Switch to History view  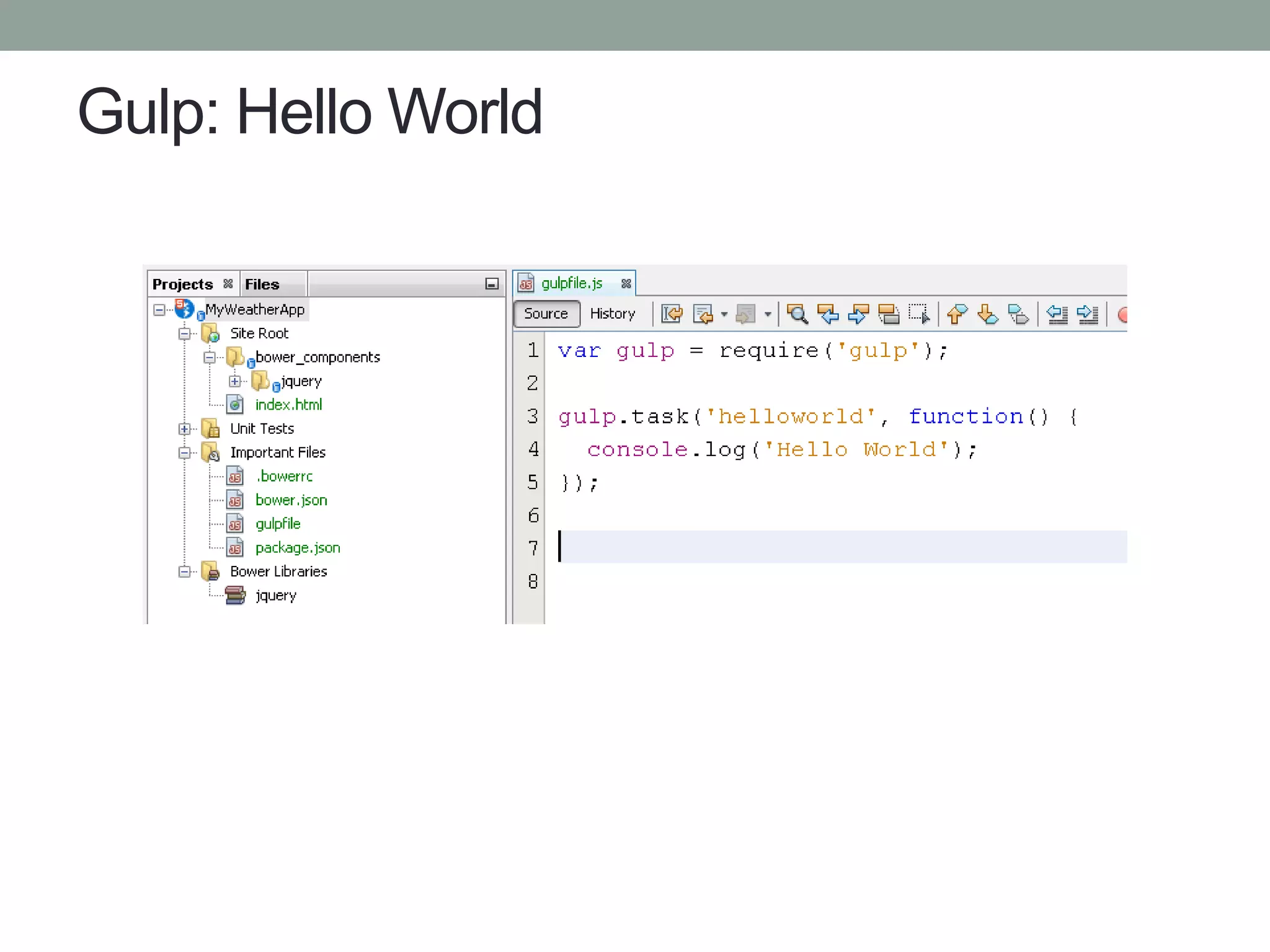click(x=613, y=314)
